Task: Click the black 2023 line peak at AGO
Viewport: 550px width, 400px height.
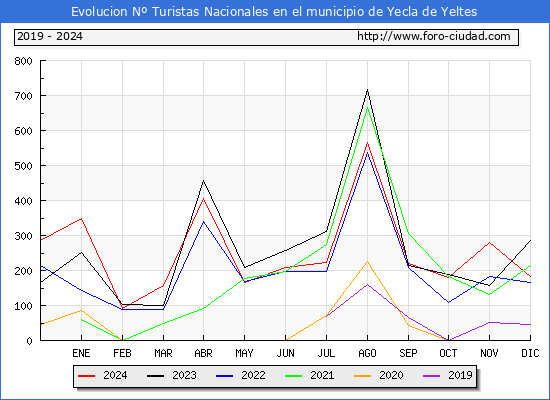Action: (367, 90)
